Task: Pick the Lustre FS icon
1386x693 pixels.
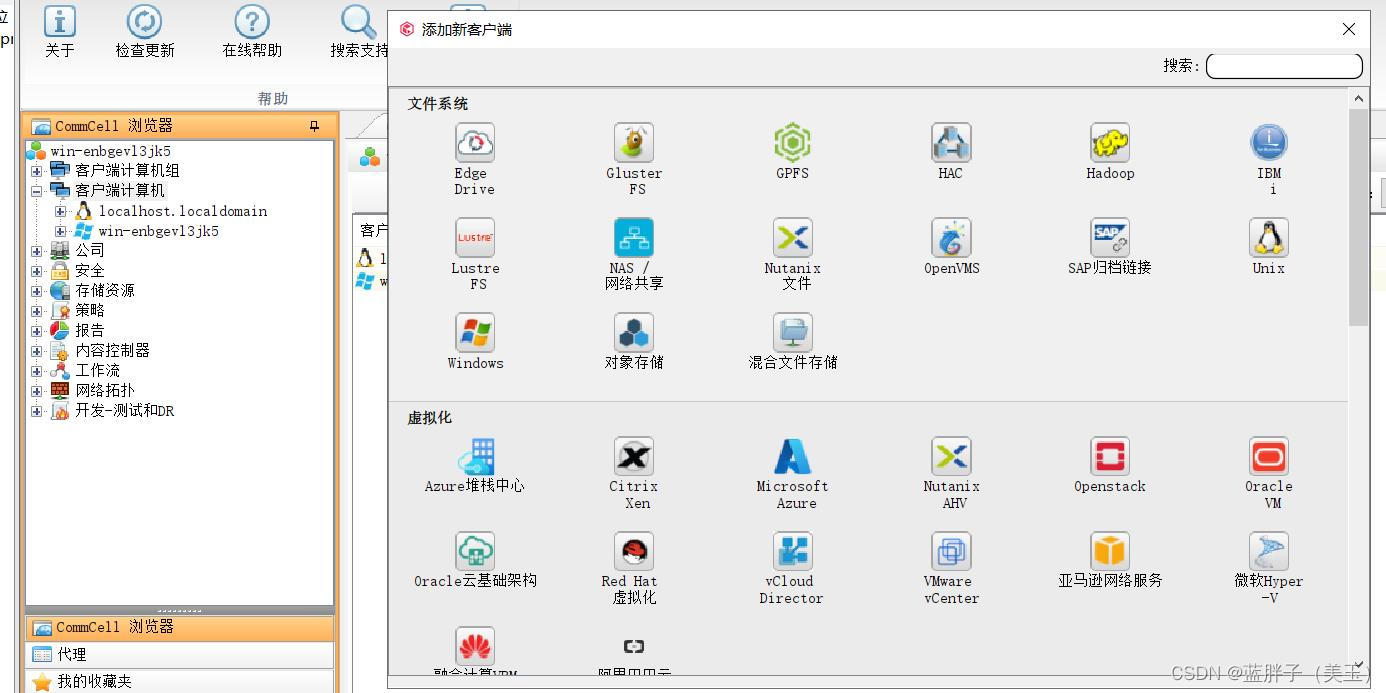Action: [475, 238]
